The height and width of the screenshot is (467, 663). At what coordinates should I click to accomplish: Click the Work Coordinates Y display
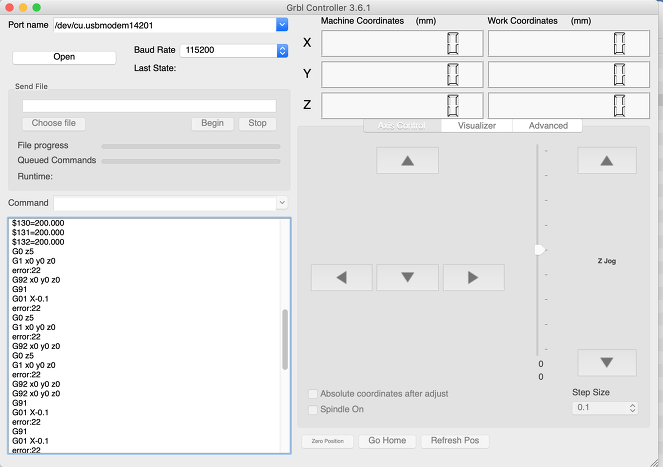[569, 74]
